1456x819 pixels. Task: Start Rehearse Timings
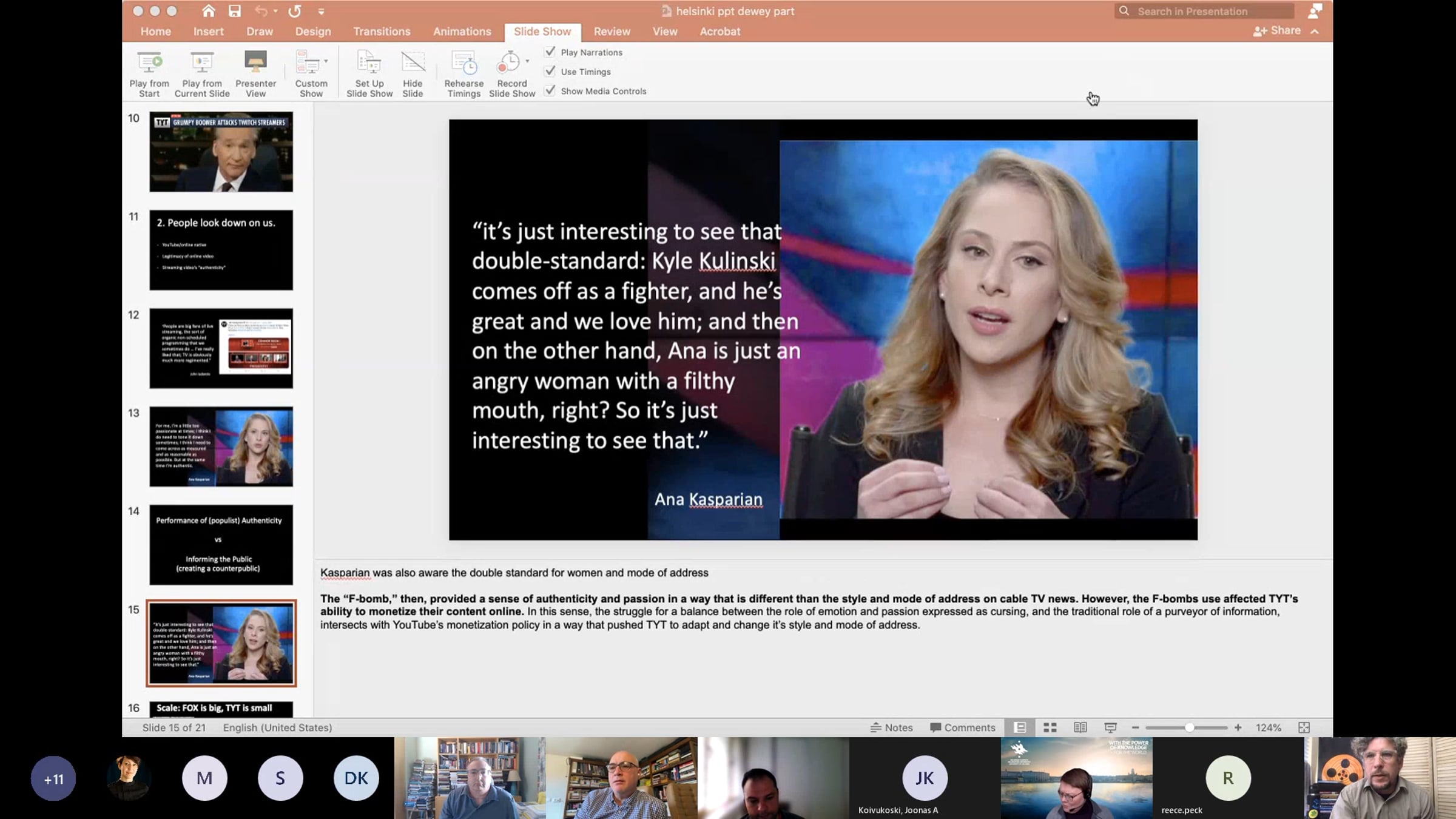coord(463,62)
